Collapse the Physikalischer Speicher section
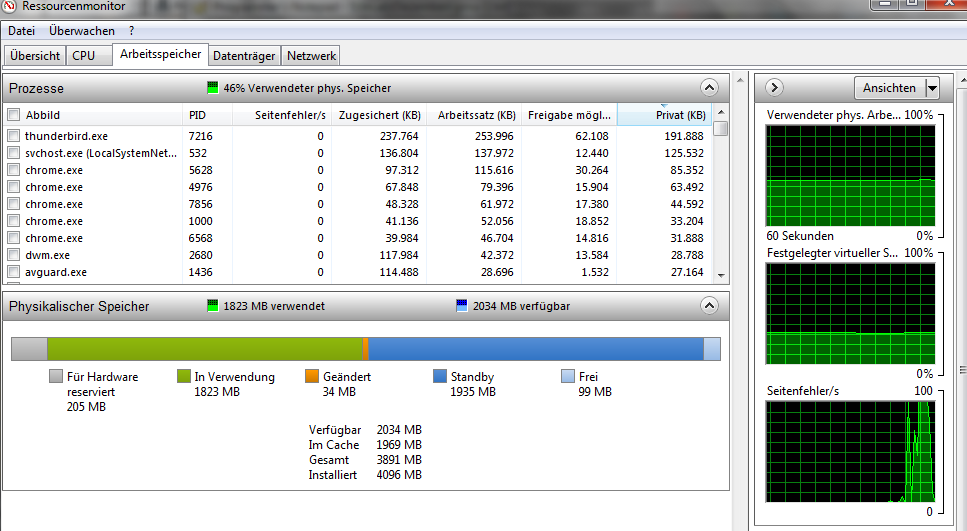The height and width of the screenshot is (531, 967). (709, 305)
